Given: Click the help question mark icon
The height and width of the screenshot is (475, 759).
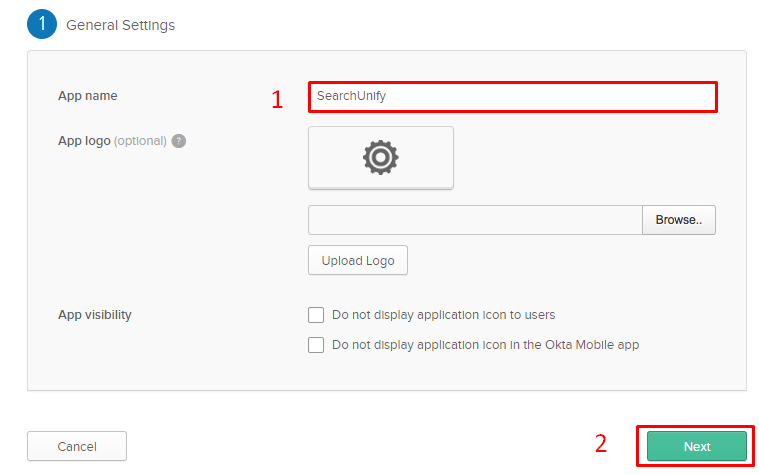Looking at the screenshot, I should [178, 141].
